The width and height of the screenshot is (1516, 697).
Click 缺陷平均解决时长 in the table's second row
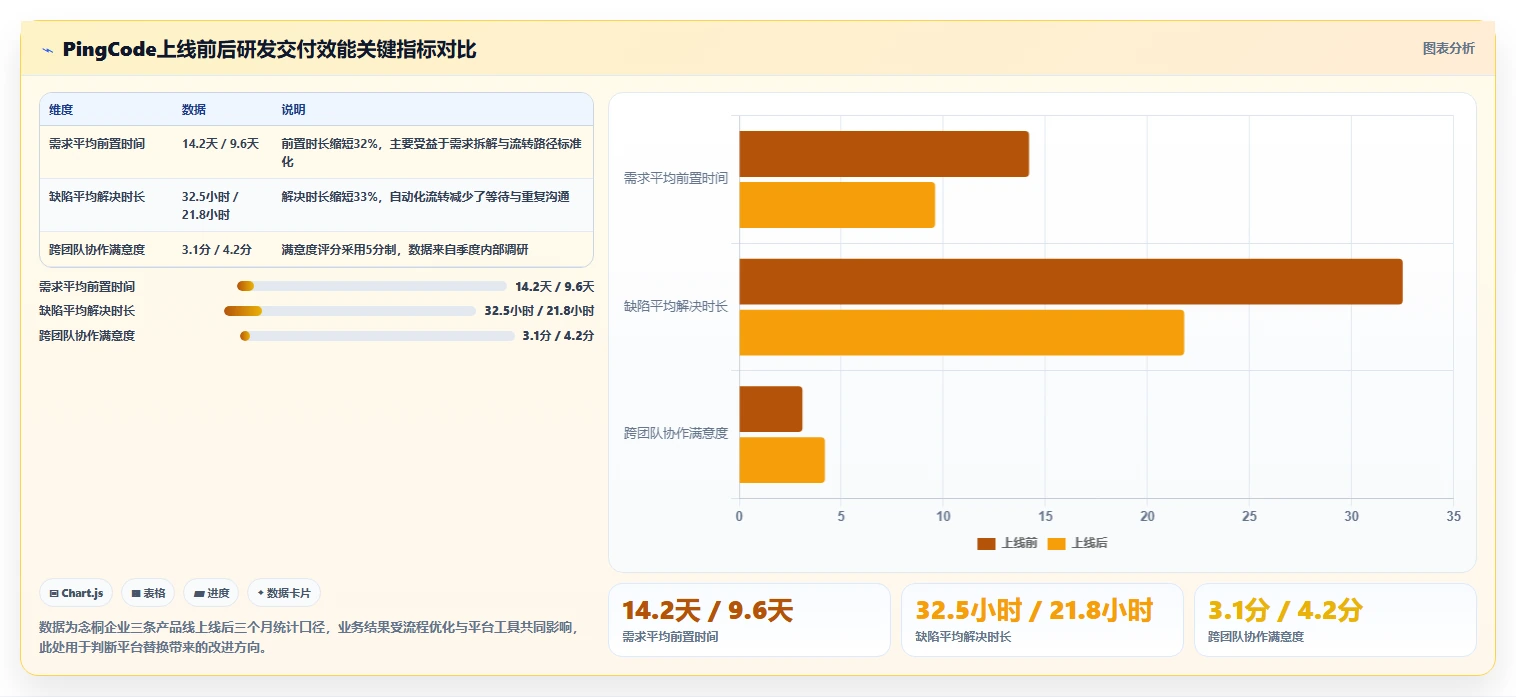point(97,197)
